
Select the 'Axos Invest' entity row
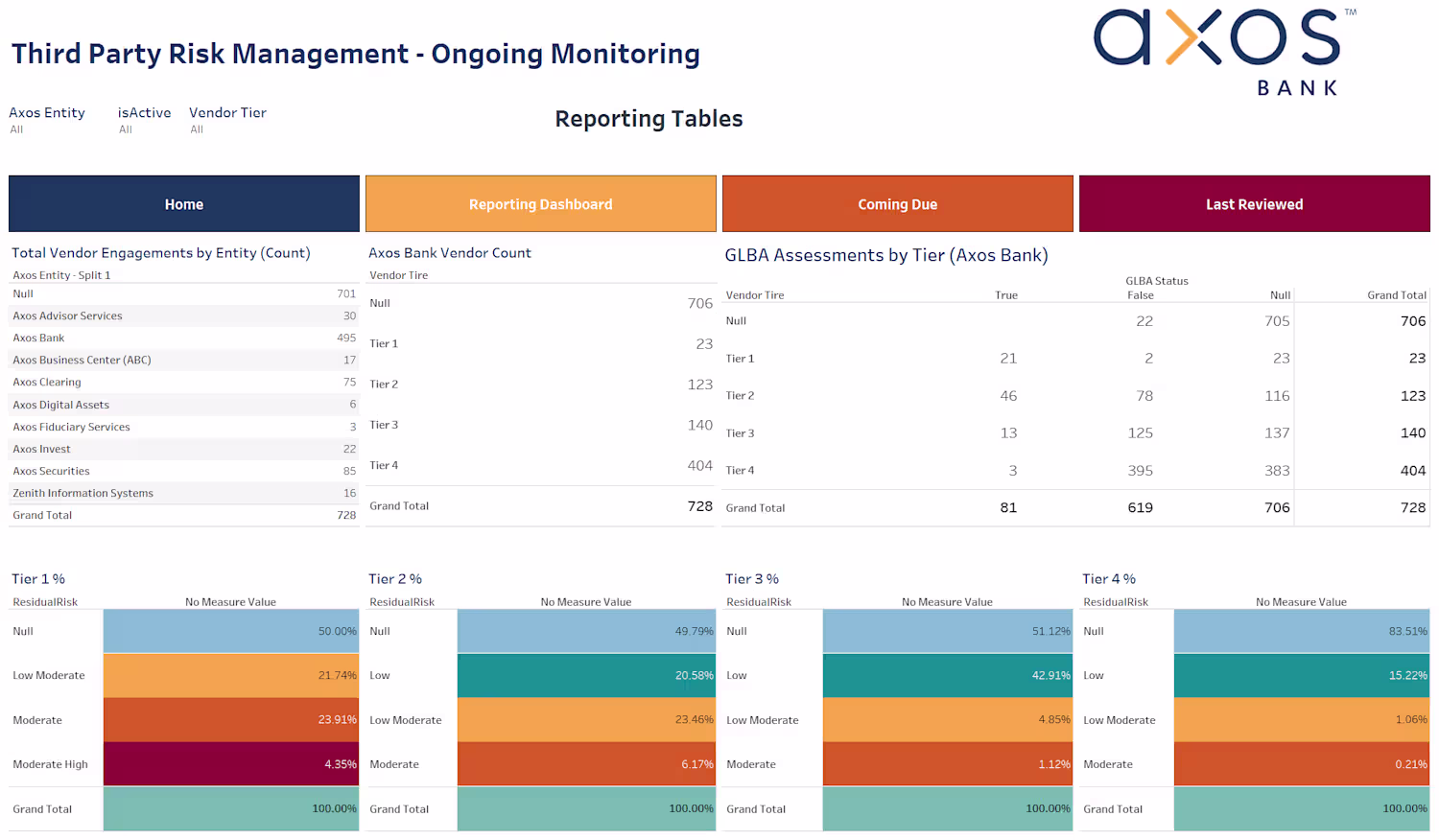point(184,449)
